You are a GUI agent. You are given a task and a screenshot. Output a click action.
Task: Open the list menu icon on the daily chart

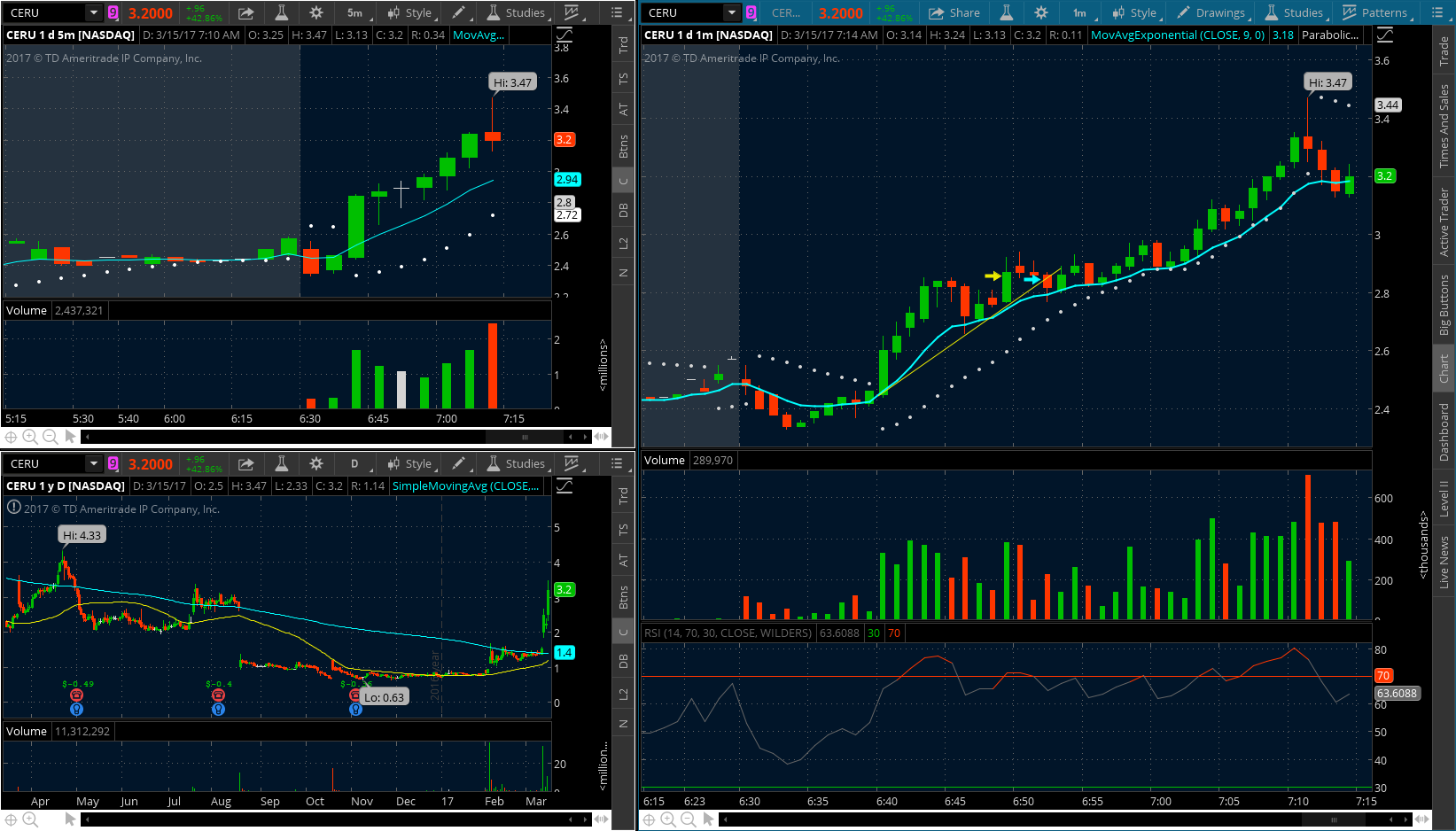(617, 463)
